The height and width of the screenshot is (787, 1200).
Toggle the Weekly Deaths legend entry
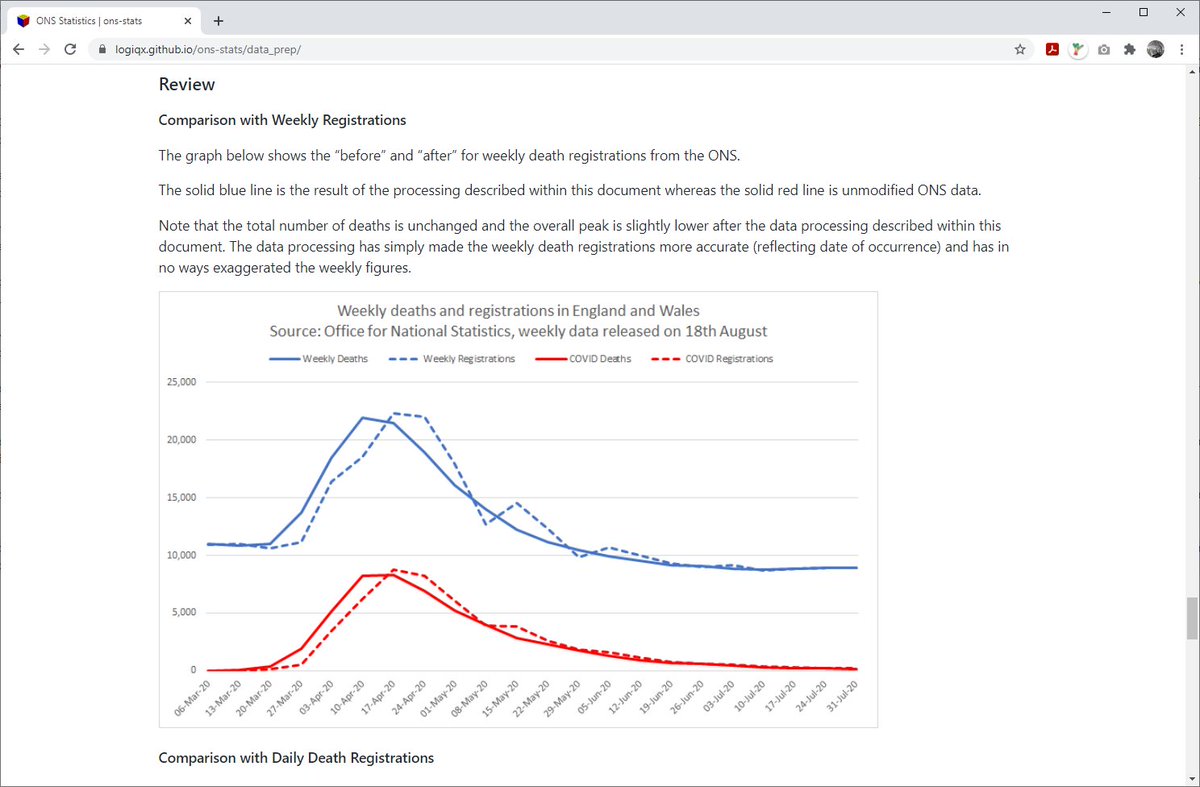click(317, 358)
